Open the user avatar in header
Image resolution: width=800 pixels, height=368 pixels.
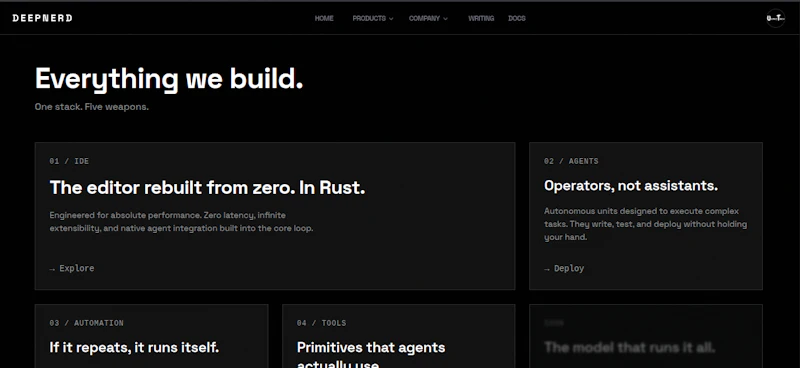776,18
